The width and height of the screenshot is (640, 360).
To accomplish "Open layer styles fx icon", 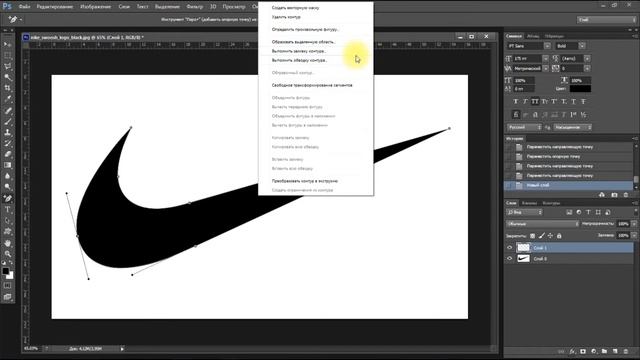I will (572, 351).
